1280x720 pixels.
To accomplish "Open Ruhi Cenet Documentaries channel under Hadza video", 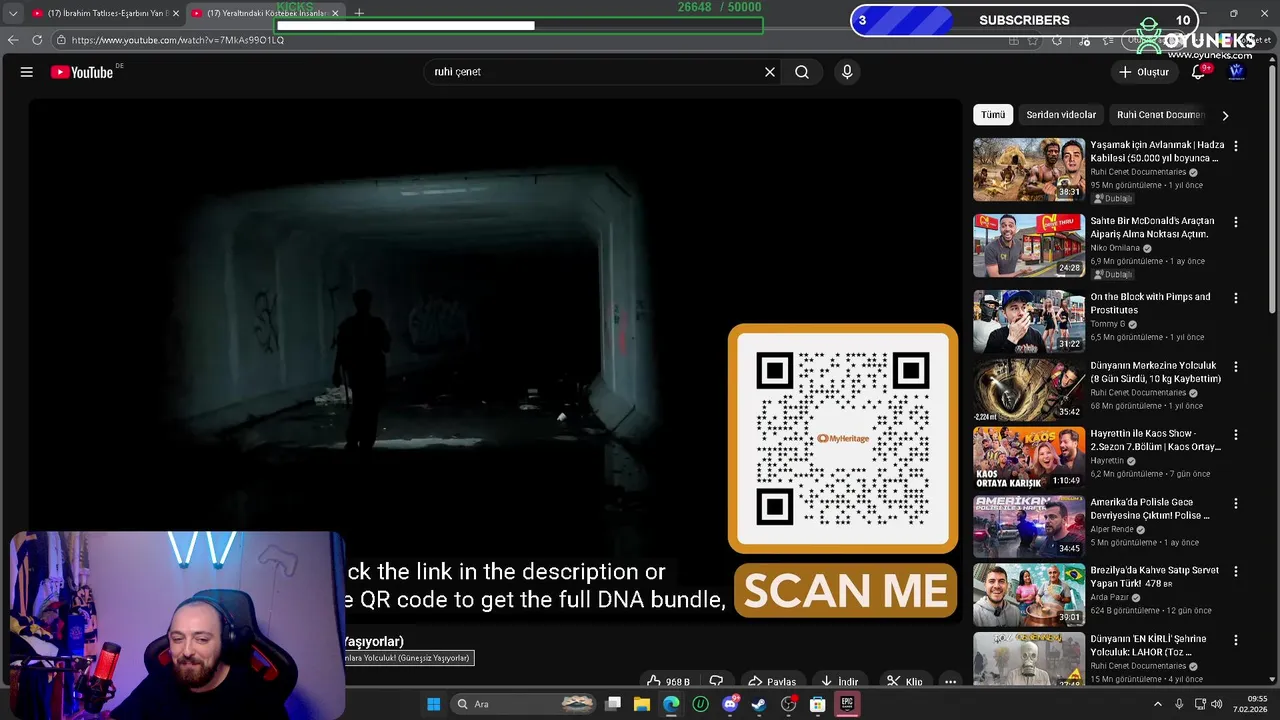I will point(1138,172).
